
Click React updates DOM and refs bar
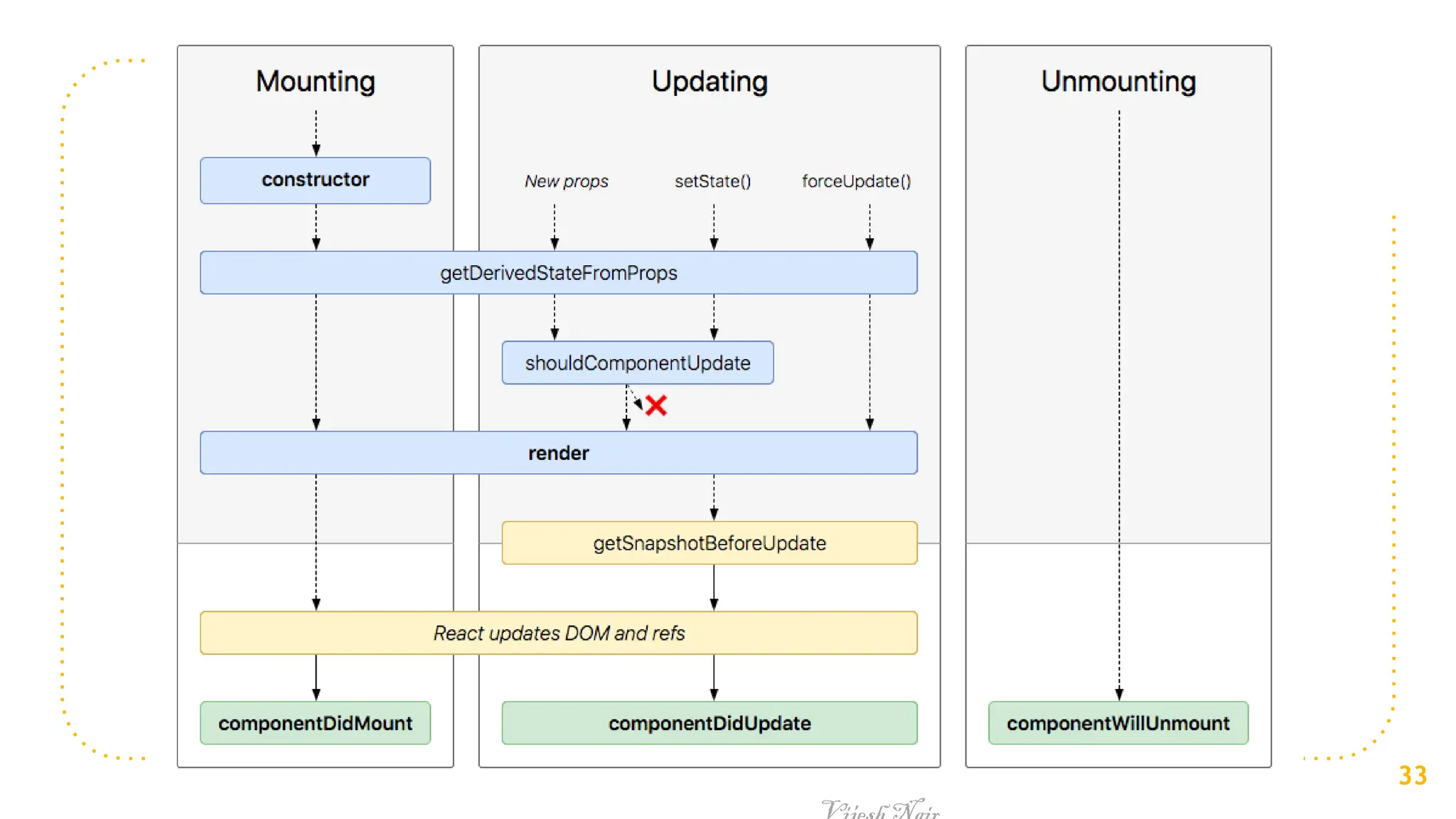(x=558, y=633)
